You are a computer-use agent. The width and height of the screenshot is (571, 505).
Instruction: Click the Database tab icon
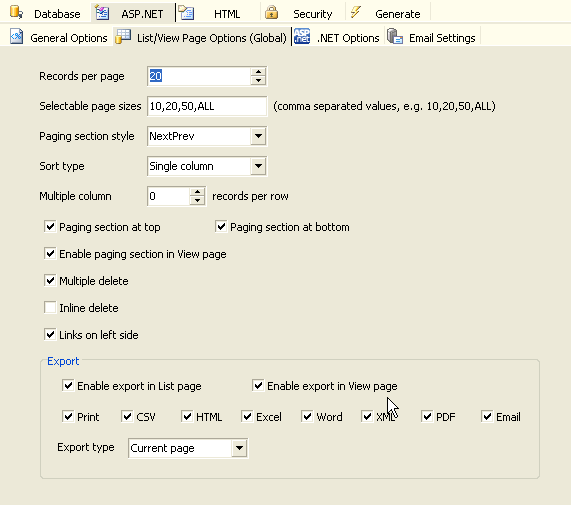[x=16, y=12]
